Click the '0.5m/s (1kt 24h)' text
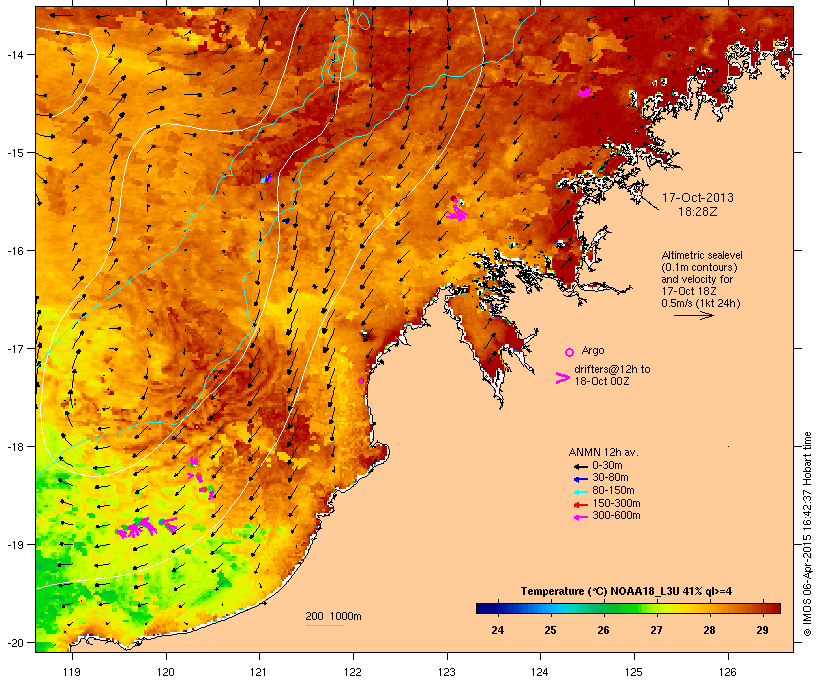 coord(701,303)
